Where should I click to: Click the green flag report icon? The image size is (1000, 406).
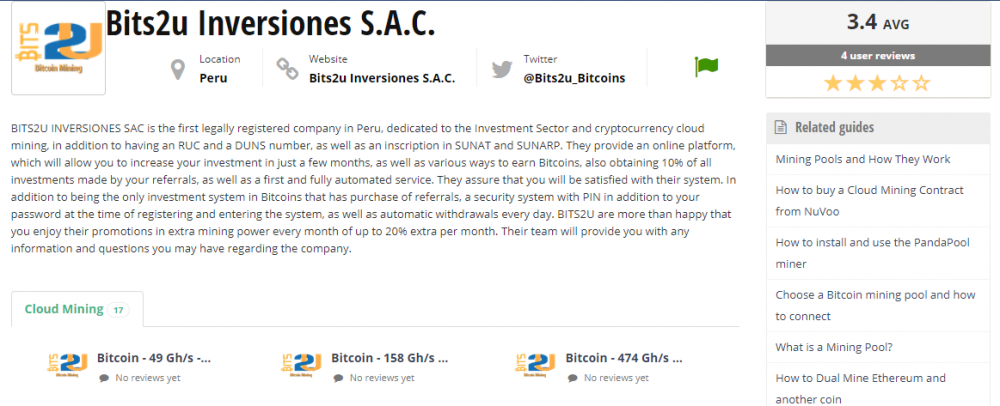[706, 66]
